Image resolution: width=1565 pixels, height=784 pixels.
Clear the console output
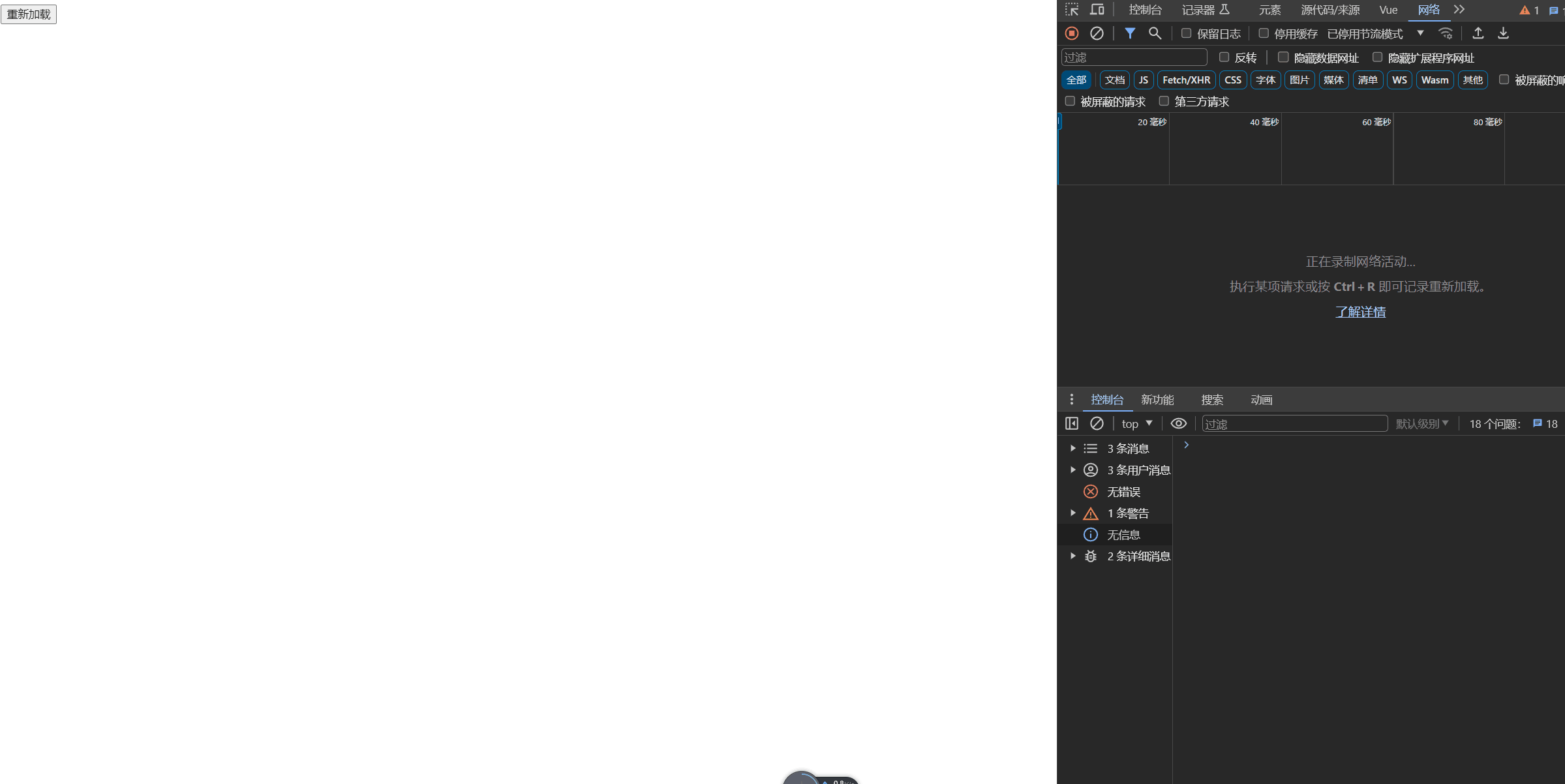coord(1097,423)
